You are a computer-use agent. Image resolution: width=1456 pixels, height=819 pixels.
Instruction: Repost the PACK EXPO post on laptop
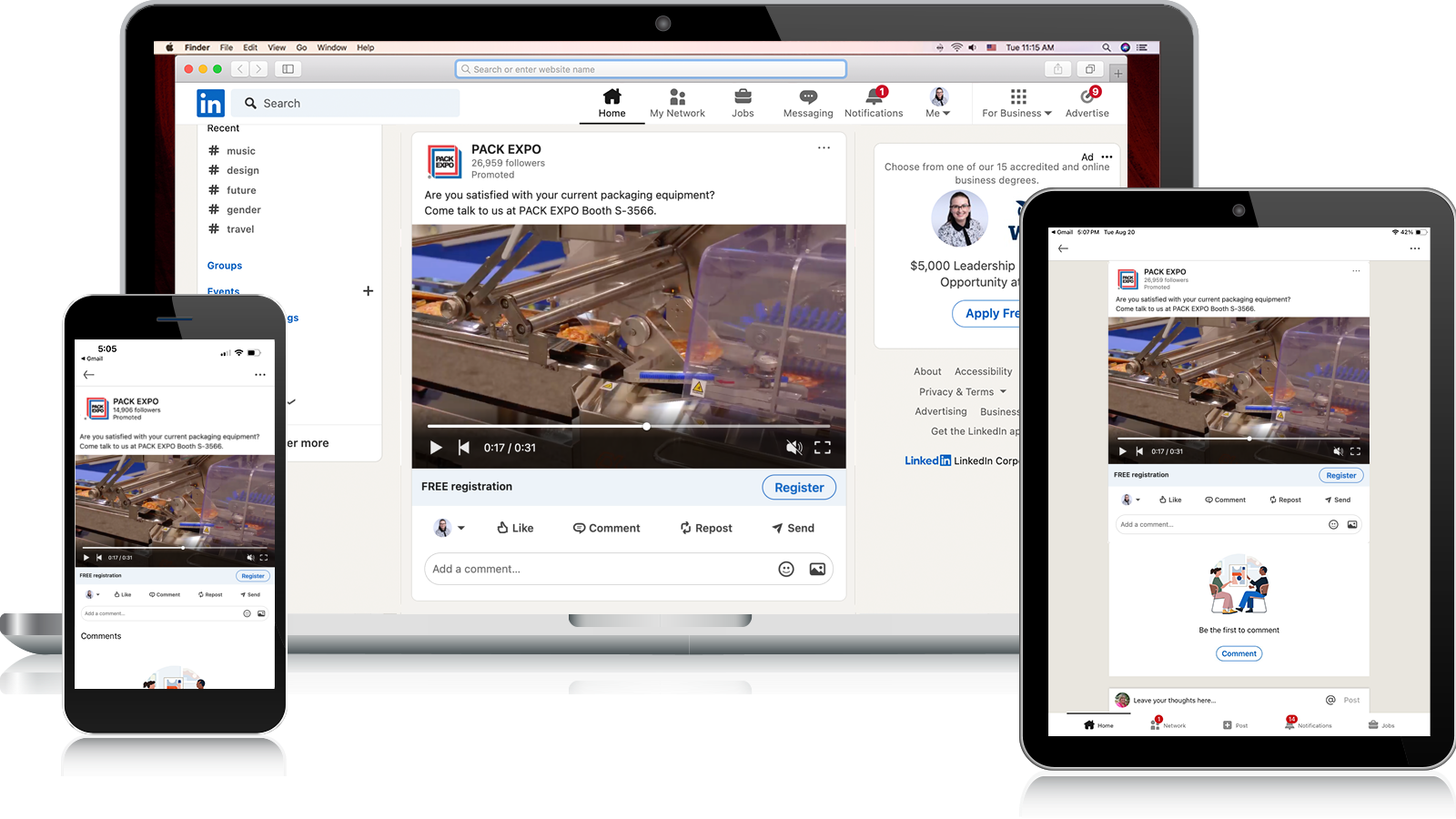tap(706, 528)
